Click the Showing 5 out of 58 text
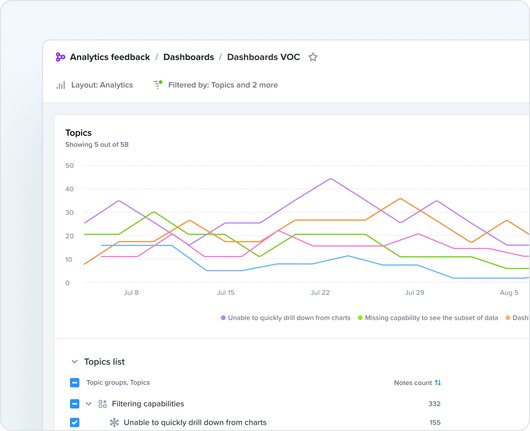The width and height of the screenshot is (530, 431). coord(97,145)
